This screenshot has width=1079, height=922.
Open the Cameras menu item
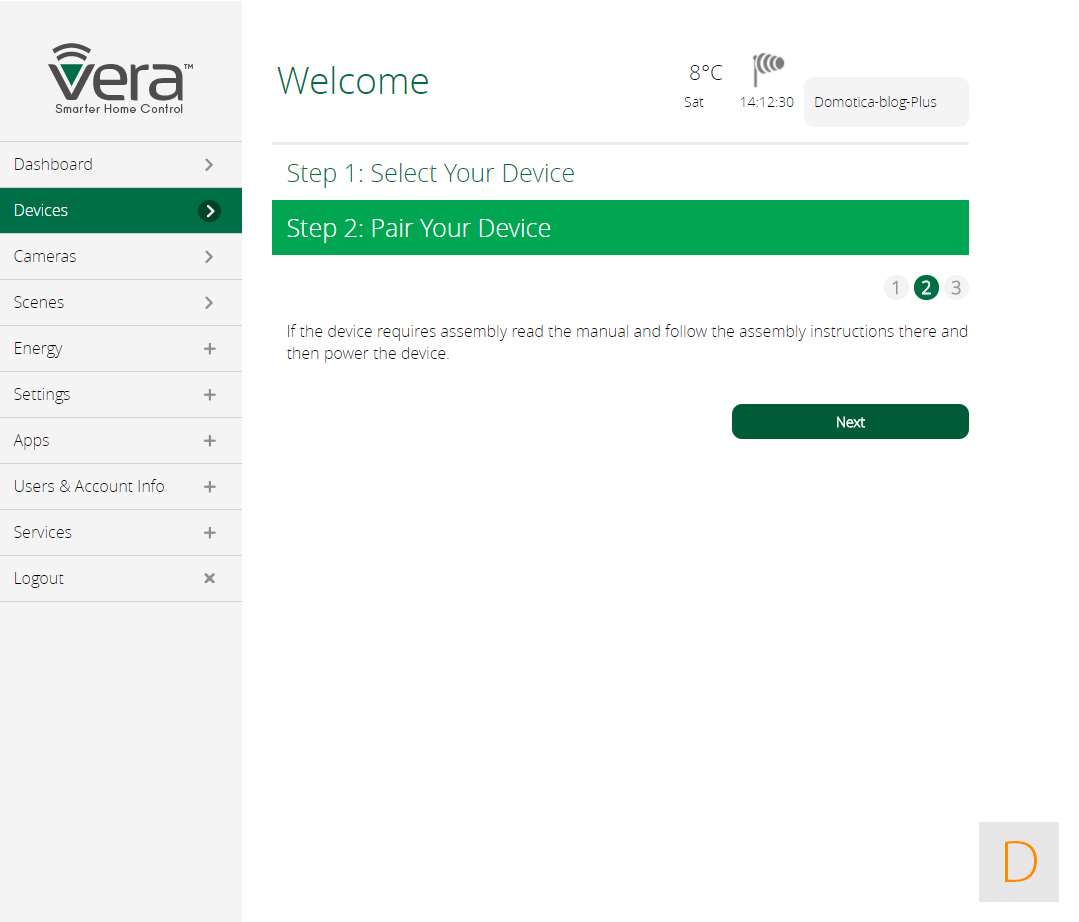46,257
